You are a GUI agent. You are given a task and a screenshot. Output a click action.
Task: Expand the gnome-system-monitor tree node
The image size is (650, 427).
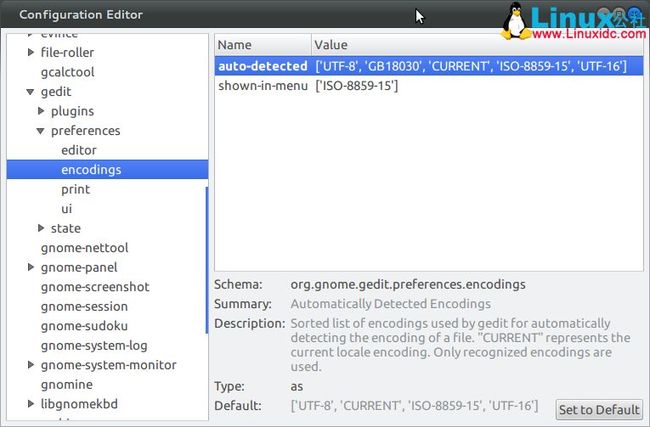tap(30, 365)
